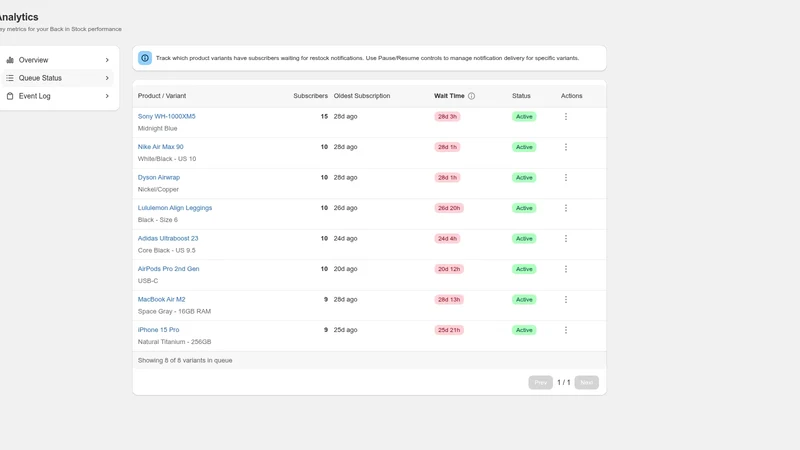Click the Core Black - US 9.5 variant text
This screenshot has height=450, width=800.
pos(166,251)
